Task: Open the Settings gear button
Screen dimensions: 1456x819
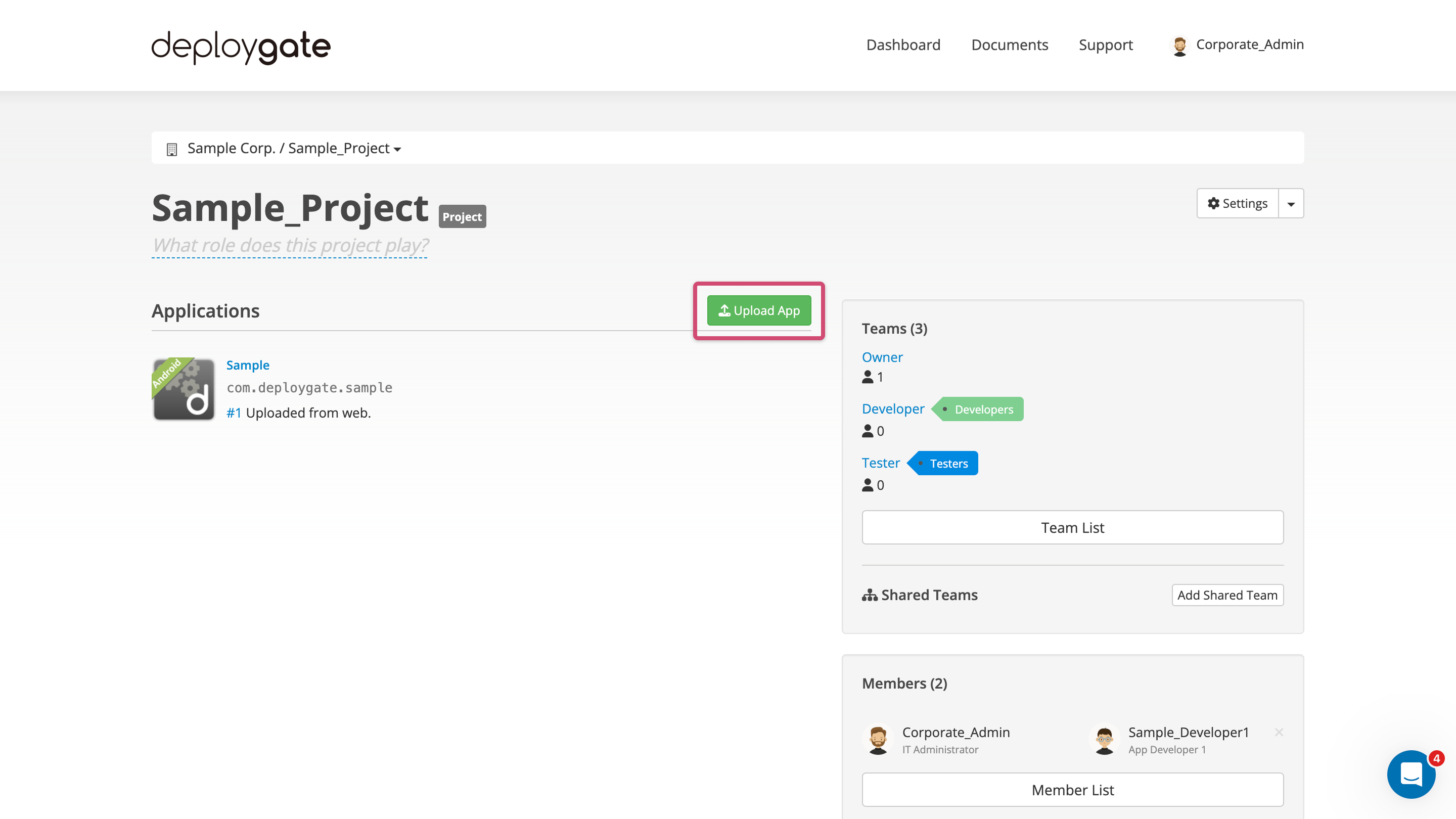Action: pos(1237,203)
